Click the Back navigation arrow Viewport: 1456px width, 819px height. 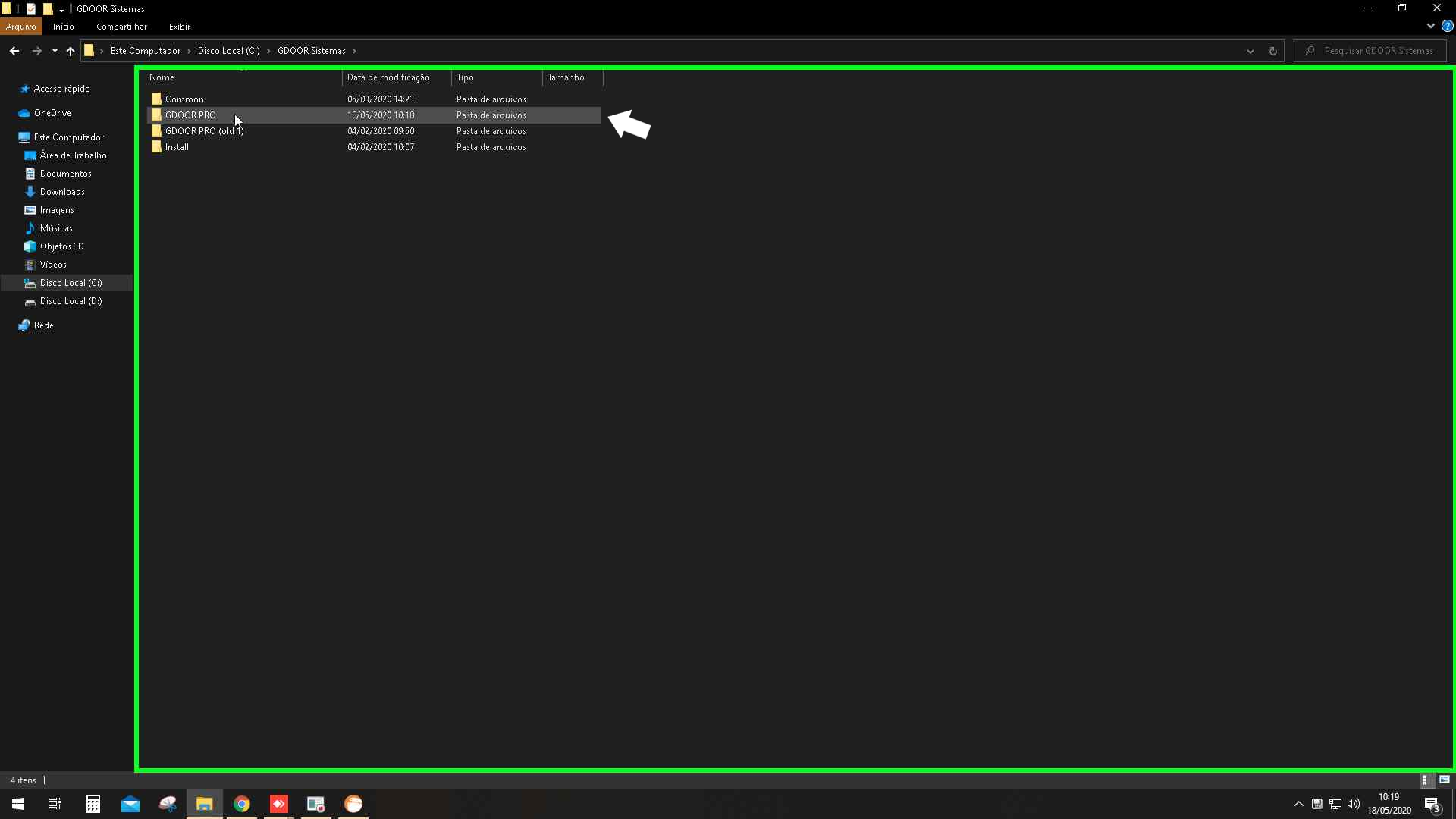tap(14, 51)
